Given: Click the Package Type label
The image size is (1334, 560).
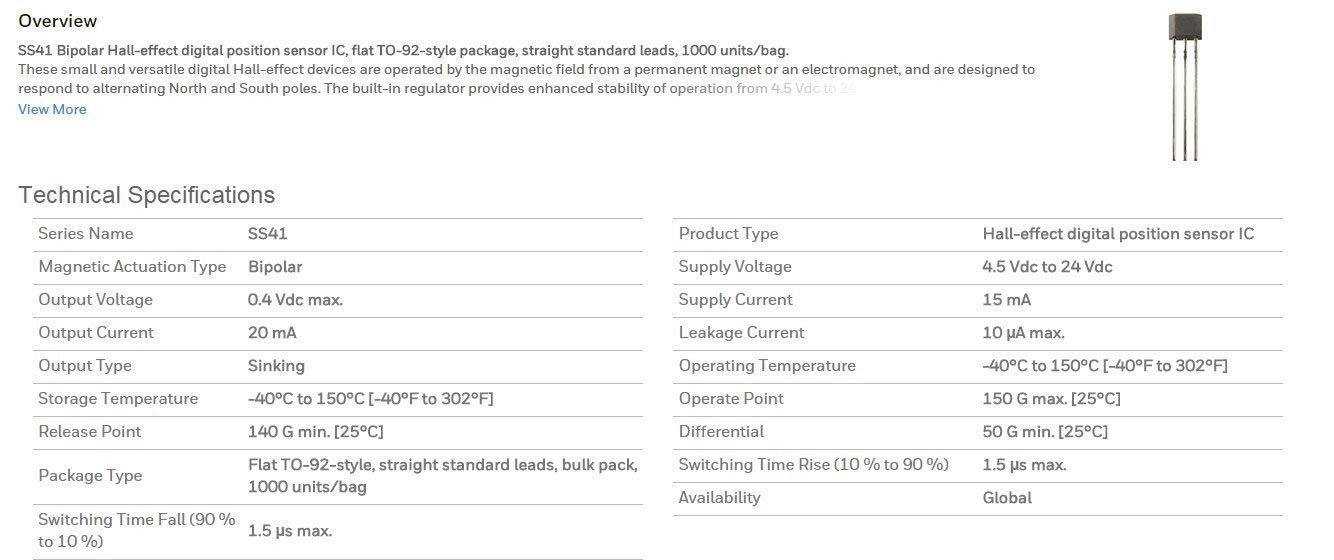Looking at the screenshot, I should coord(90,475).
